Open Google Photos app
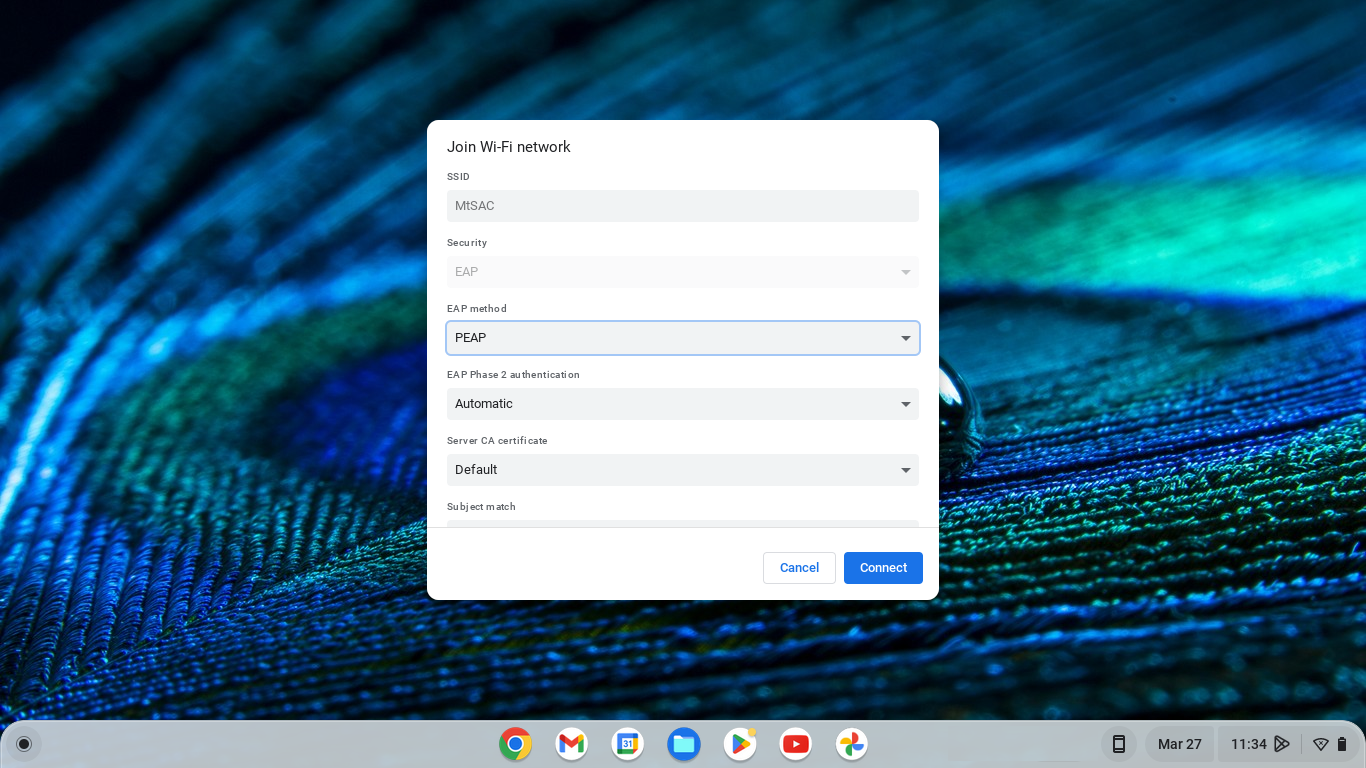 (851, 744)
